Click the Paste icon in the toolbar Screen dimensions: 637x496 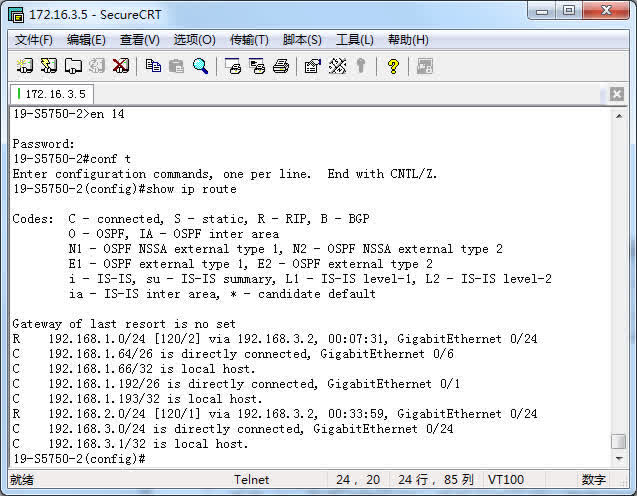pos(176,66)
